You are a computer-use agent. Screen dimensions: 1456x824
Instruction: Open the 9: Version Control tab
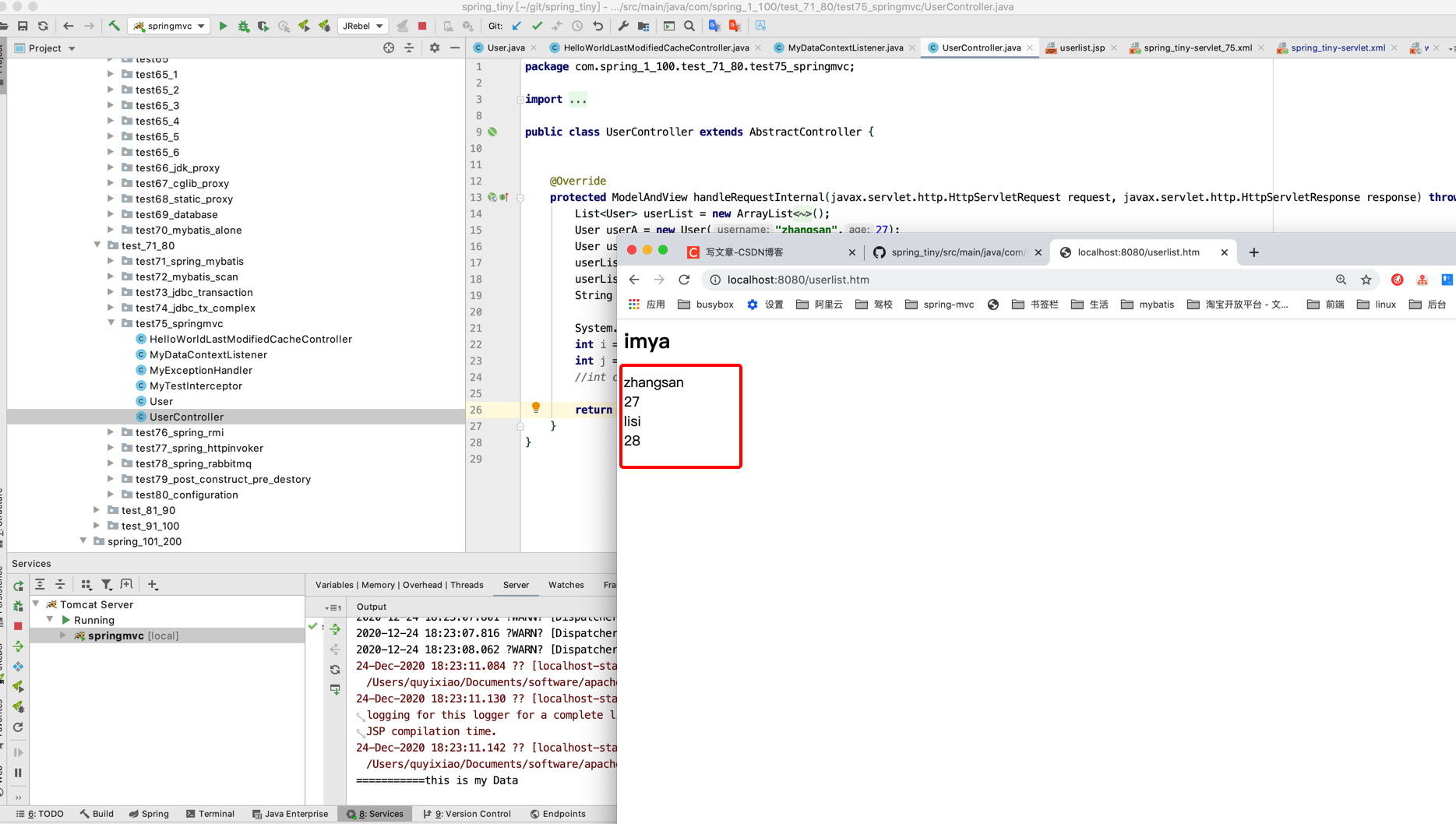tap(467, 814)
